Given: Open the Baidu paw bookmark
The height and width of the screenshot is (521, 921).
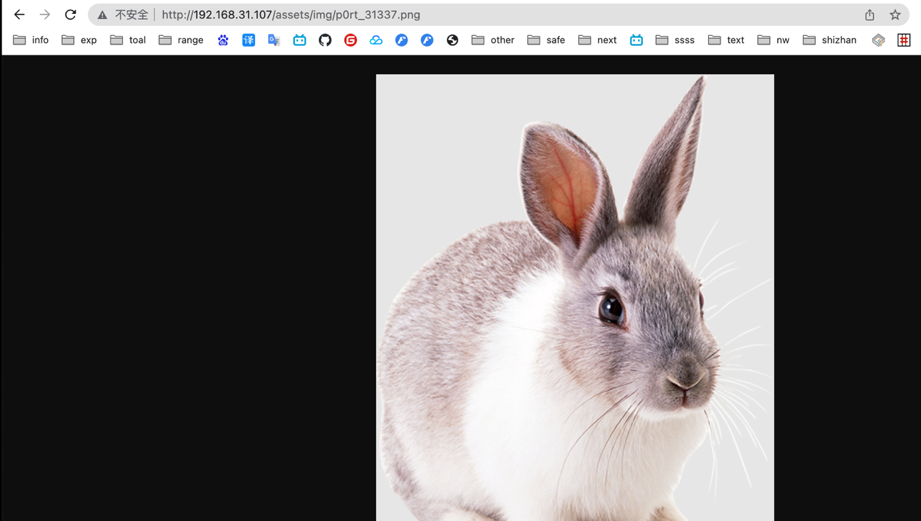Looking at the screenshot, I should coord(223,40).
